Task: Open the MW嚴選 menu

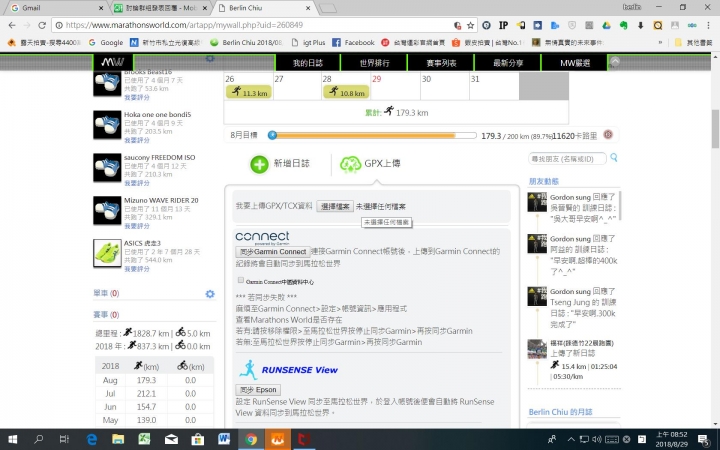Action: 574,63
